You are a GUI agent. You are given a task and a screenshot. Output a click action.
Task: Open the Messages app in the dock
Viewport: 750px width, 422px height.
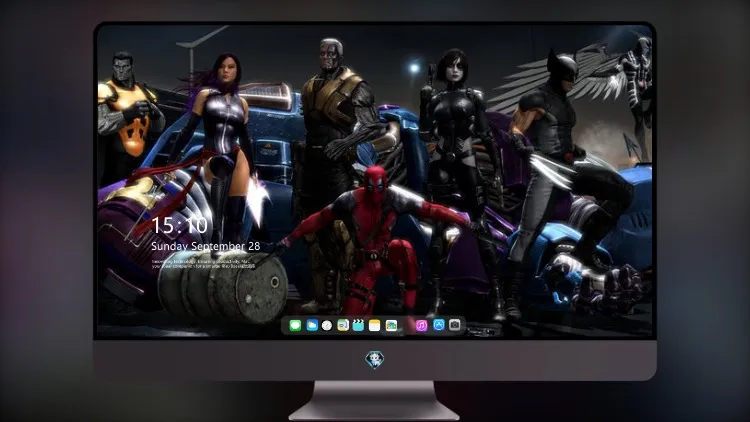pos(295,325)
